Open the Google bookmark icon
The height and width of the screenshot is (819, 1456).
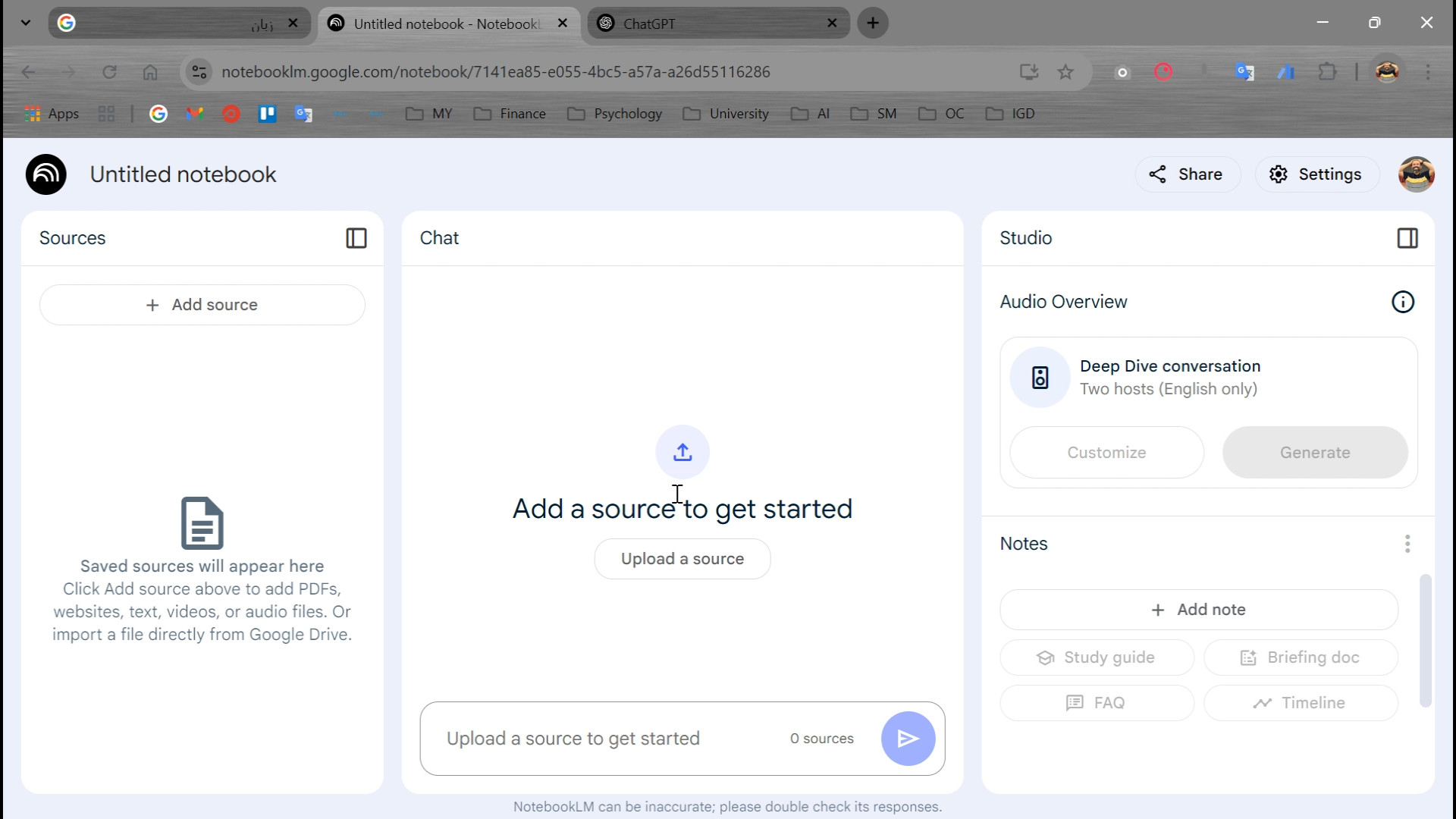[x=158, y=114]
